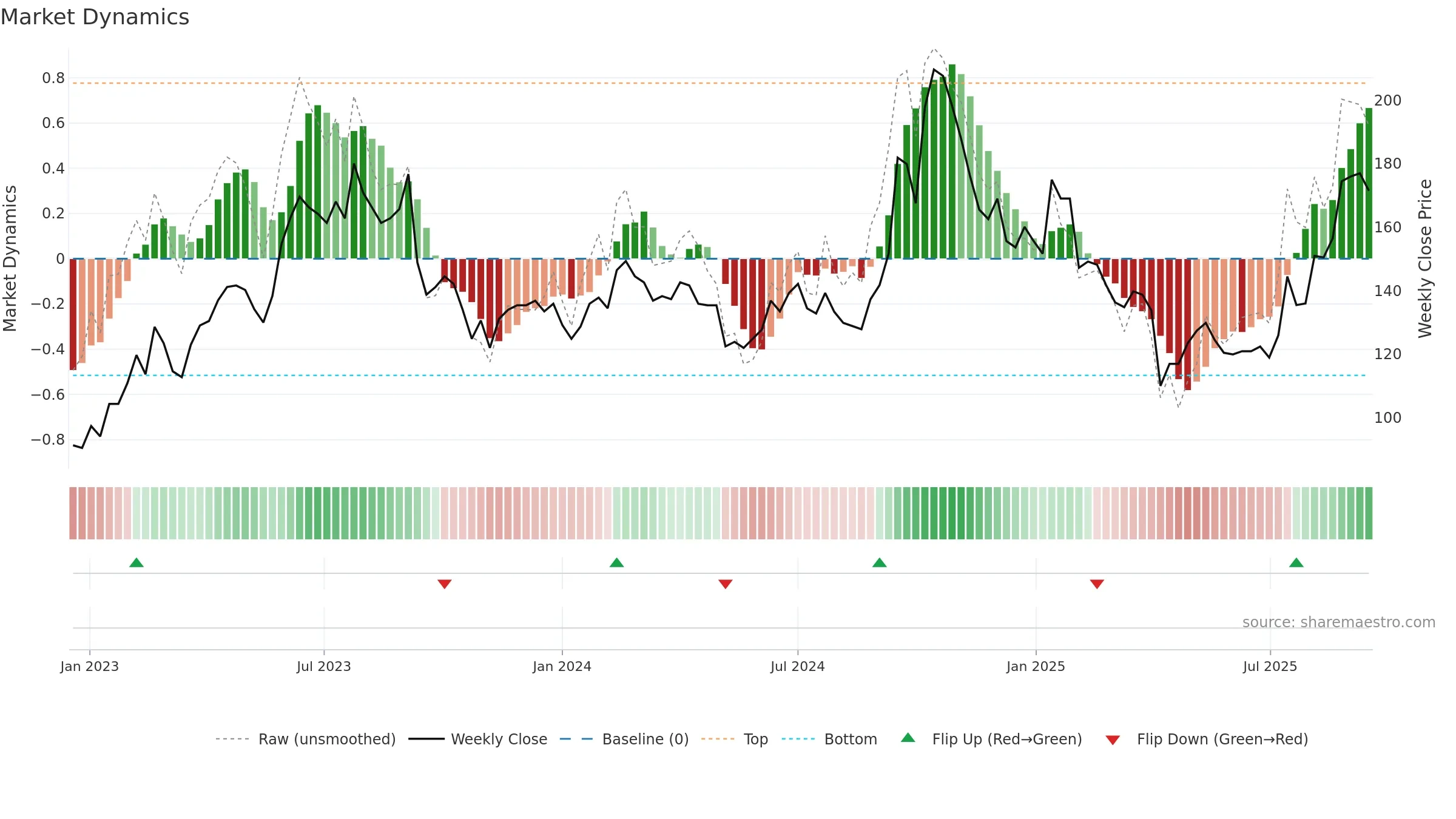Toggle the Bottom legend entry
The width and height of the screenshot is (1456, 819).
coord(829,739)
